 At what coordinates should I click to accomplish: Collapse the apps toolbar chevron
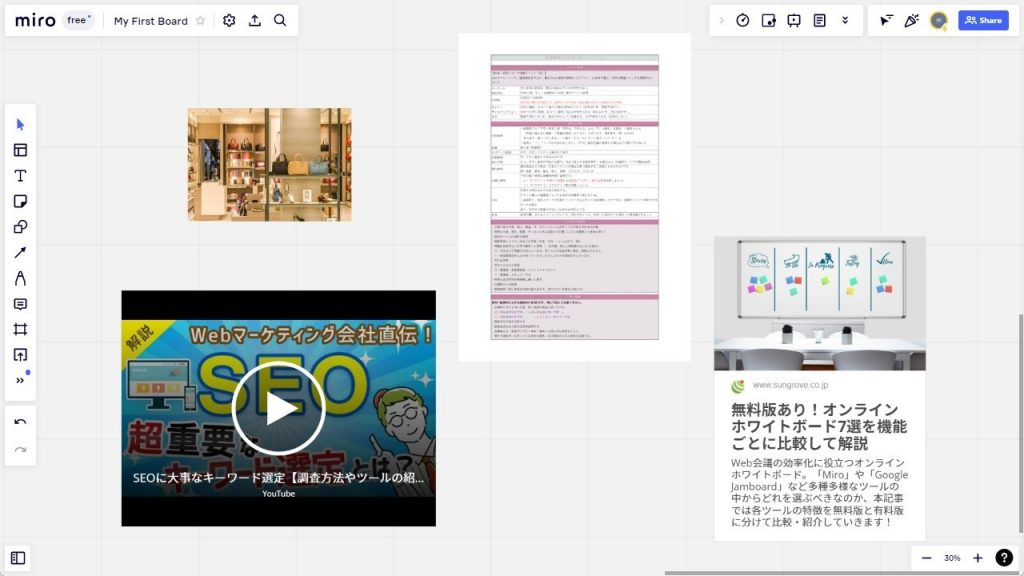coord(722,20)
